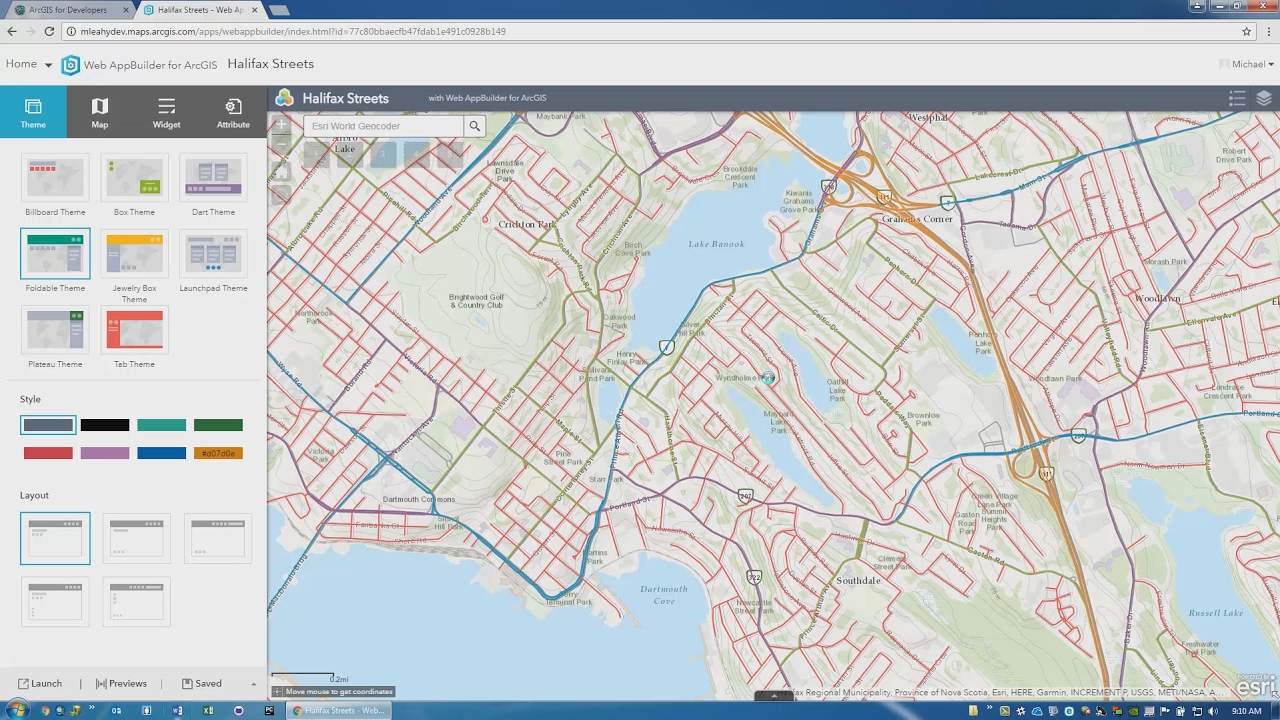This screenshot has width=1280, height=720.
Task: Open widget placeholder 2 on map
Action: pyautogui.click(x=349, y=154)
